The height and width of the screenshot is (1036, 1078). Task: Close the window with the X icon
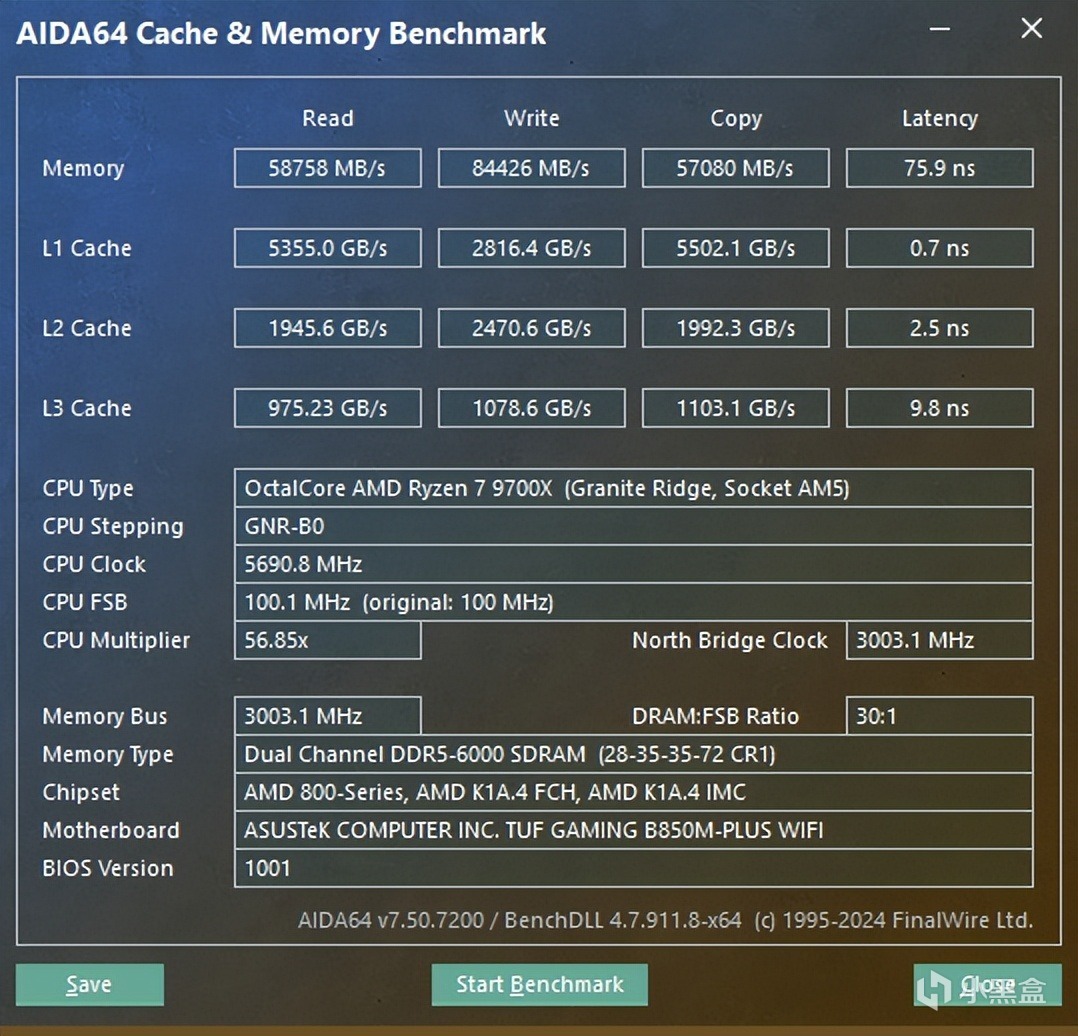point(1031,29)
